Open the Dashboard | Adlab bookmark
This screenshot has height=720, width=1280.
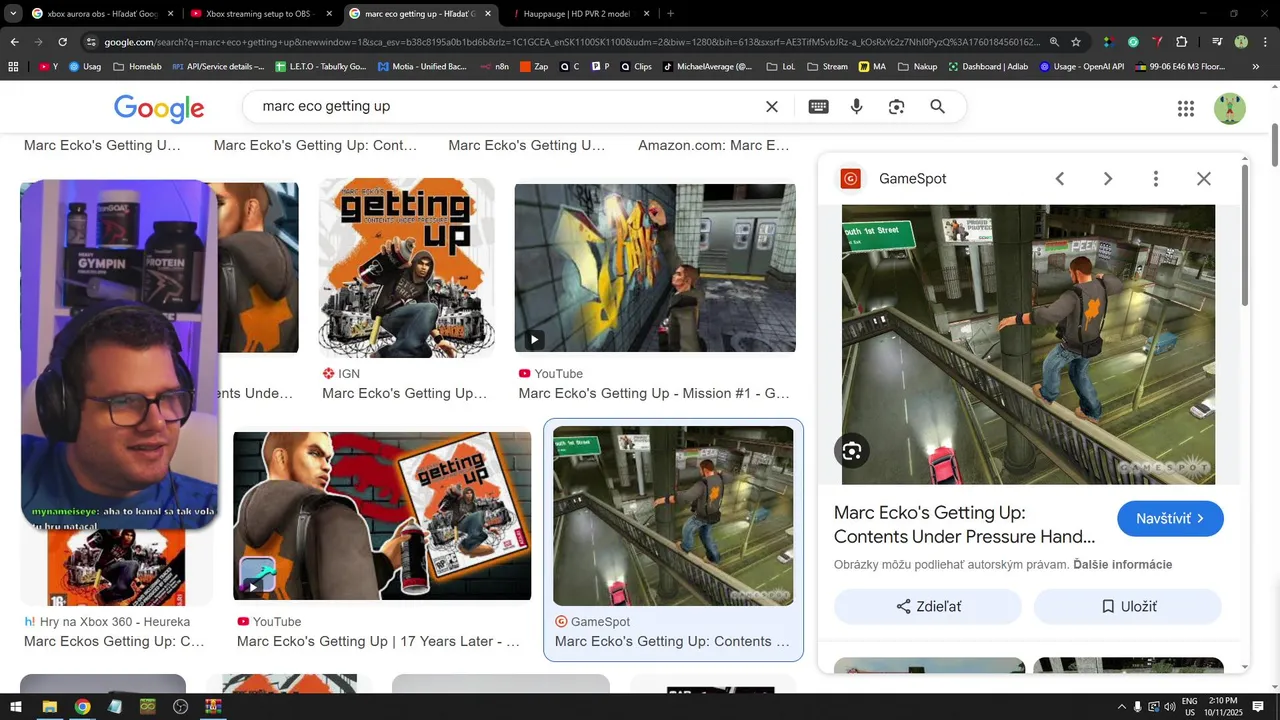click(x=988, y=67)
